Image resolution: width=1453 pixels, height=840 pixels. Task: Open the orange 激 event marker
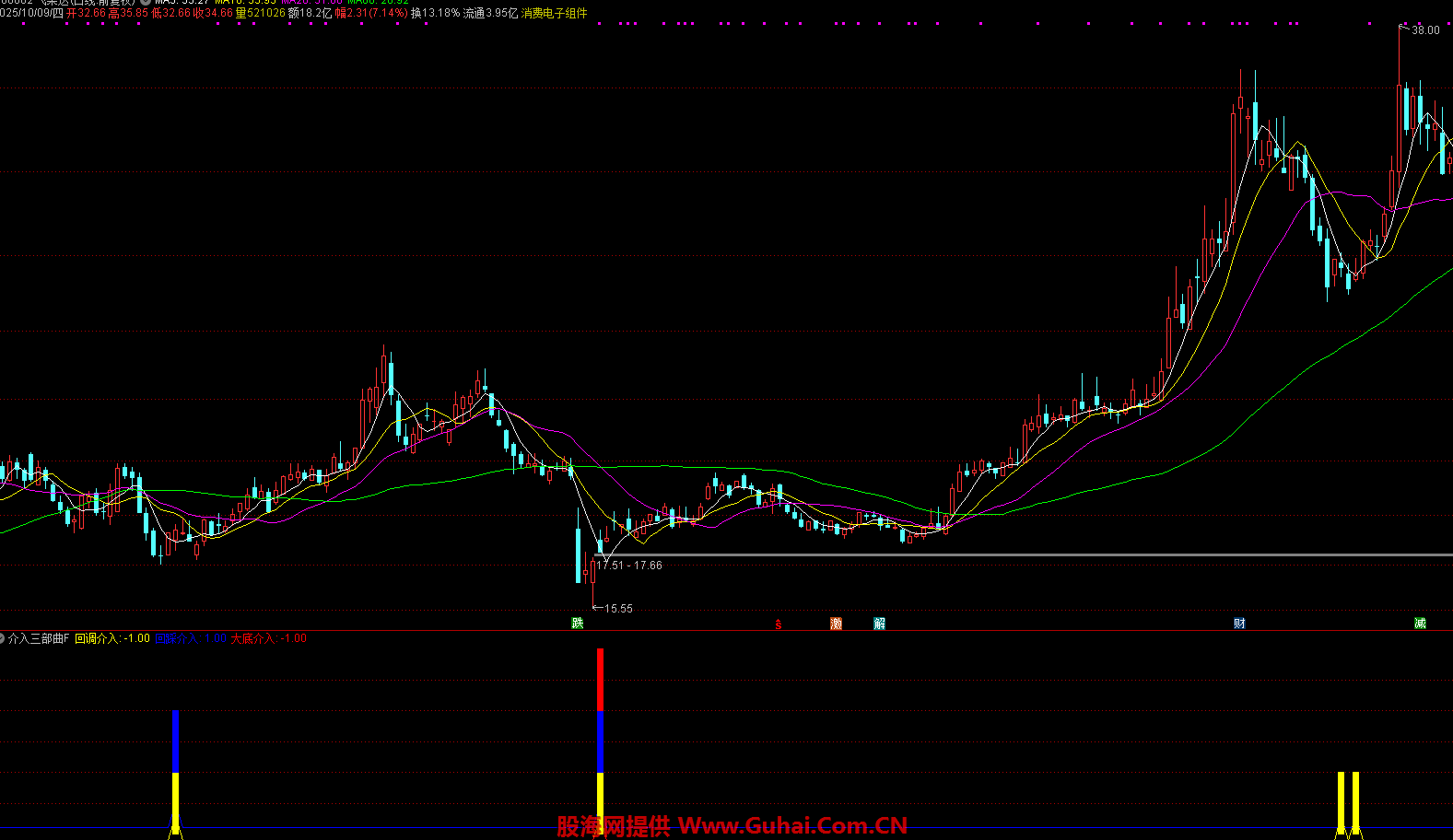tap(836, 624)
